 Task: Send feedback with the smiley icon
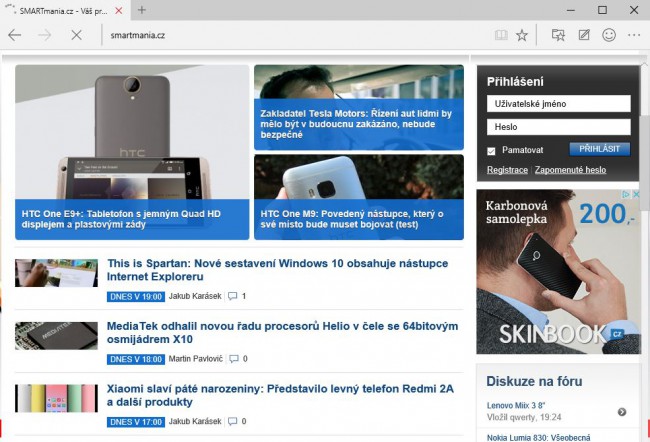609,35
